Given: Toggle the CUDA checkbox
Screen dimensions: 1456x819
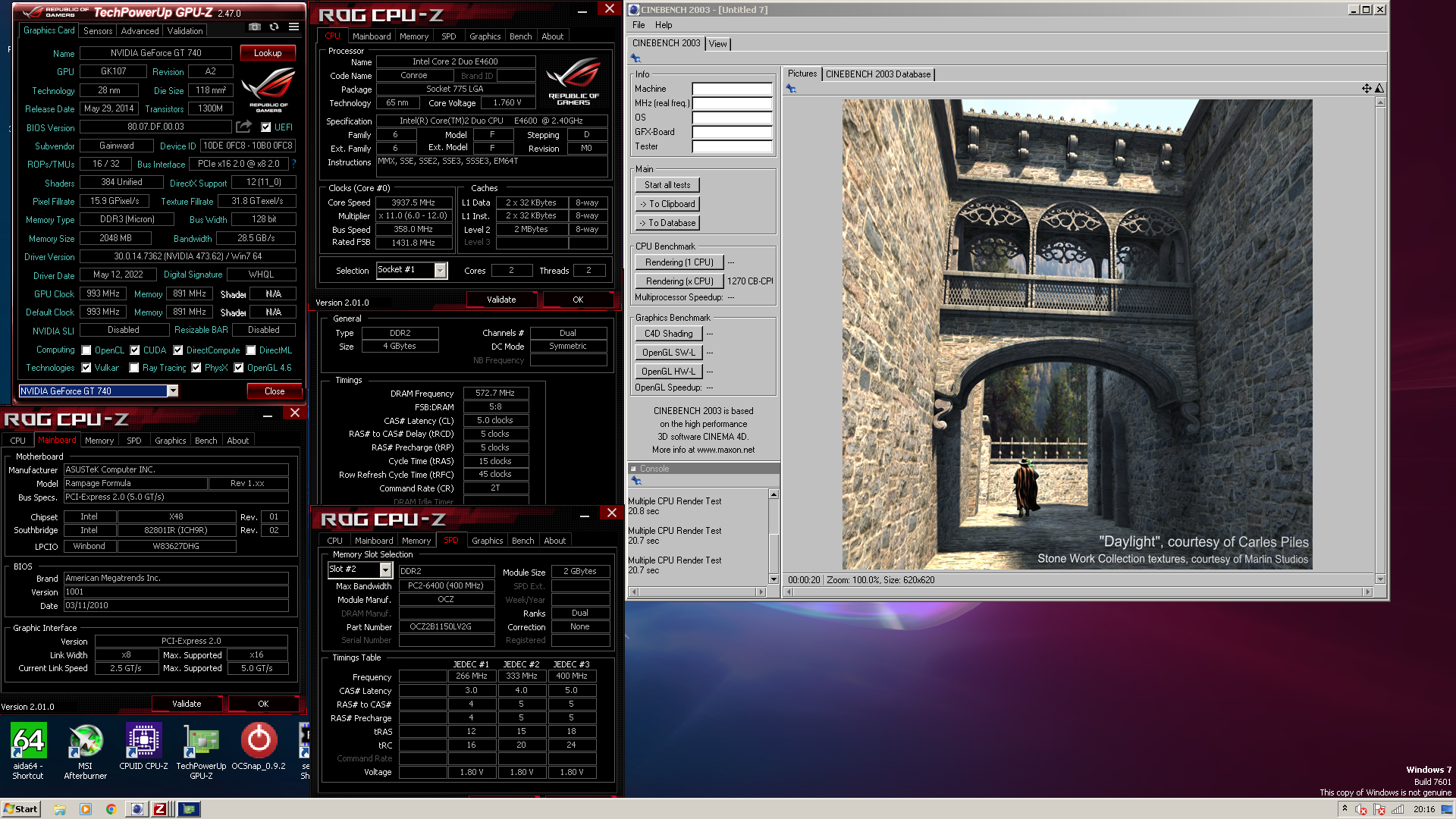Looking at the screenshot, I should click(x=135, y=350).
